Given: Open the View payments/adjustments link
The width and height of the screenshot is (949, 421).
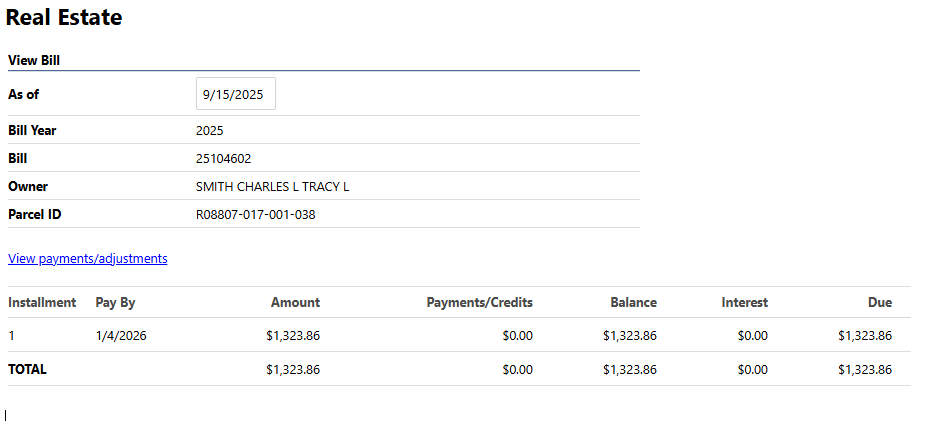Looking at the screenshot, I should pos(88,258).
